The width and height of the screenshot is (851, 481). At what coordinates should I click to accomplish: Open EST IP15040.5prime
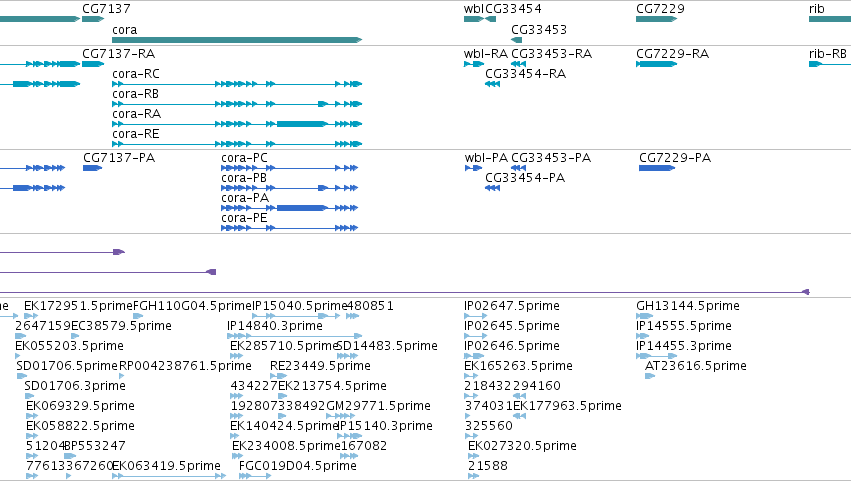[300, 306]
